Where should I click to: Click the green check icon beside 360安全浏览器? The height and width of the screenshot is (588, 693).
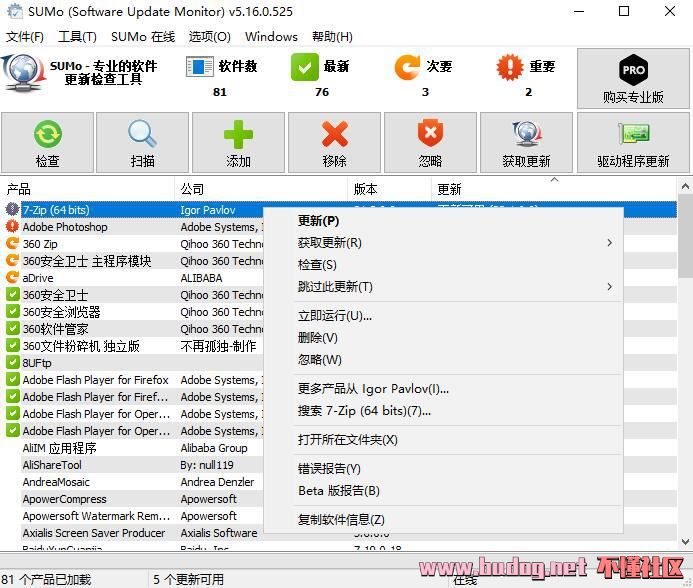pyautogui.click(x=12, y=311)
